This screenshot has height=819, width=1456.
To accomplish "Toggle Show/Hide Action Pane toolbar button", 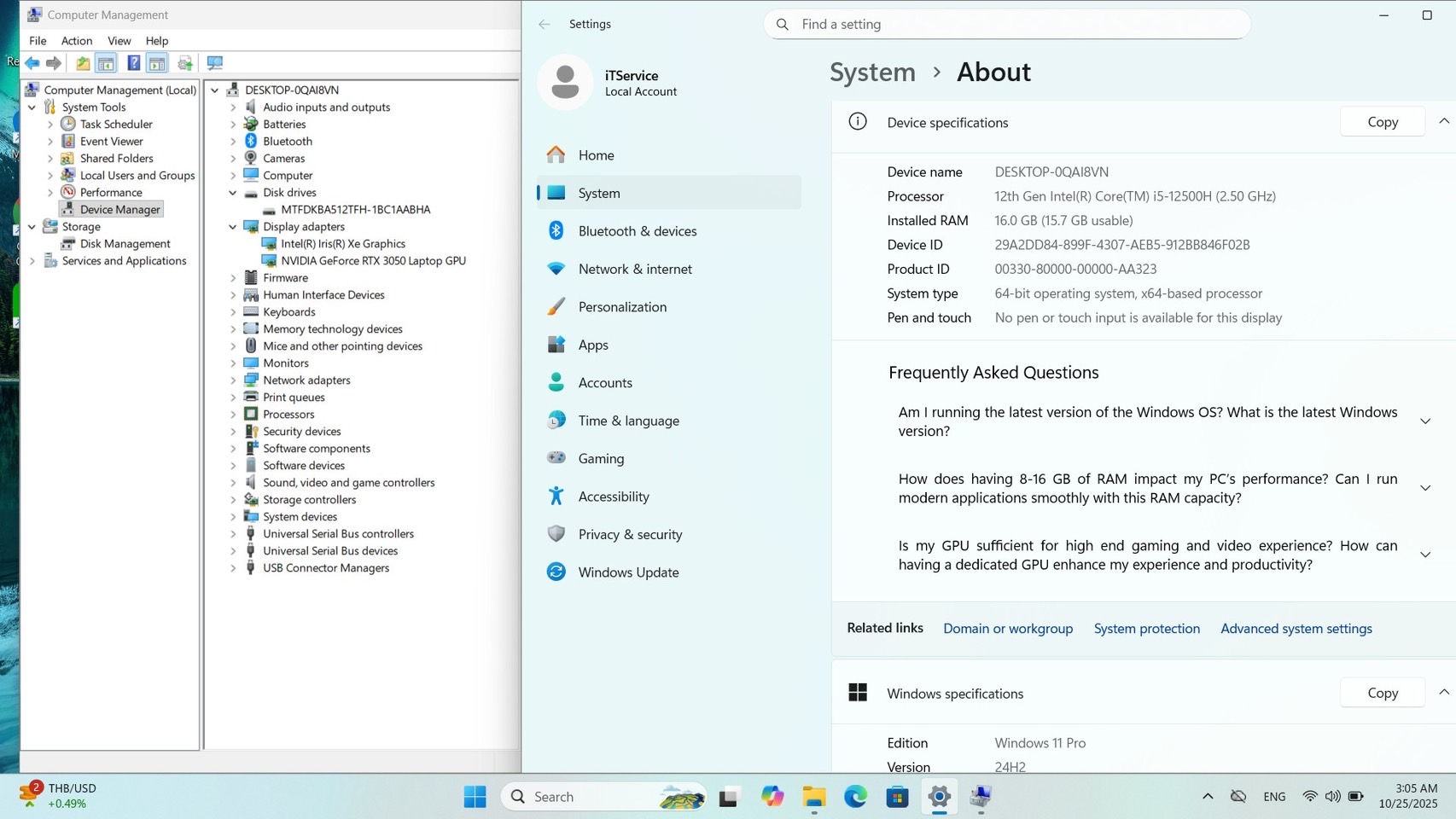I will coord(157,63).
